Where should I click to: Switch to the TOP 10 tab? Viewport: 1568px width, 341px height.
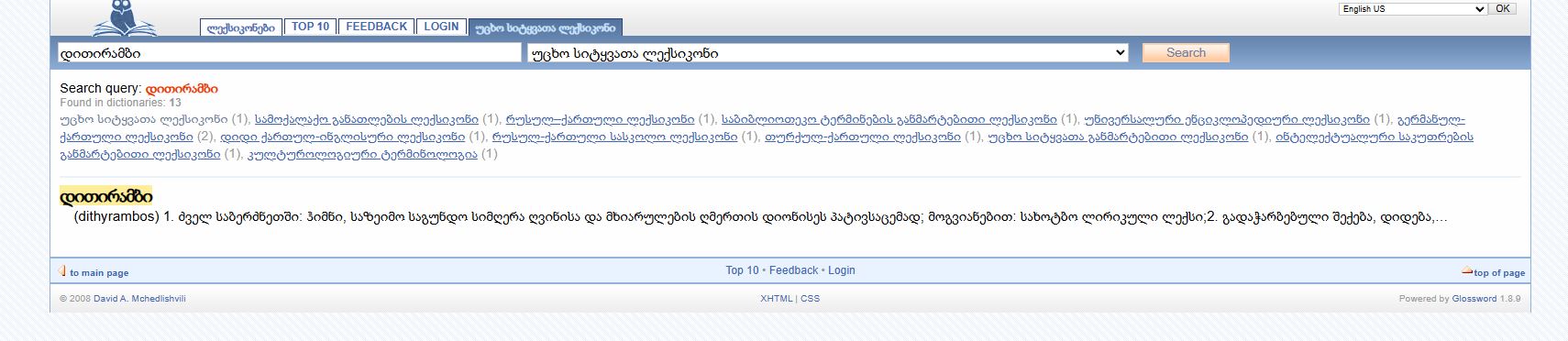click(x=310, y=27)
